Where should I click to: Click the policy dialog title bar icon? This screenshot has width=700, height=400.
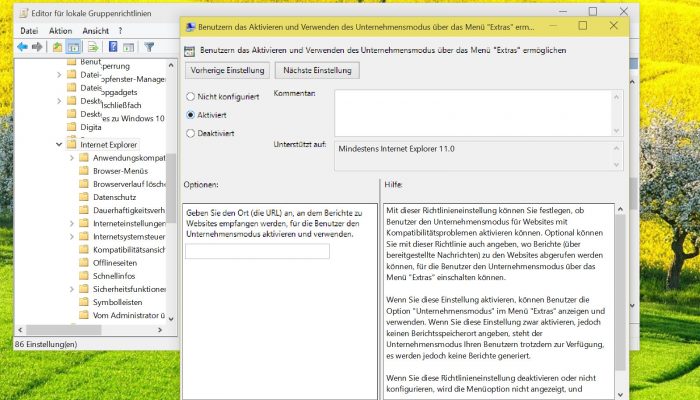click(x=190, y=27)
